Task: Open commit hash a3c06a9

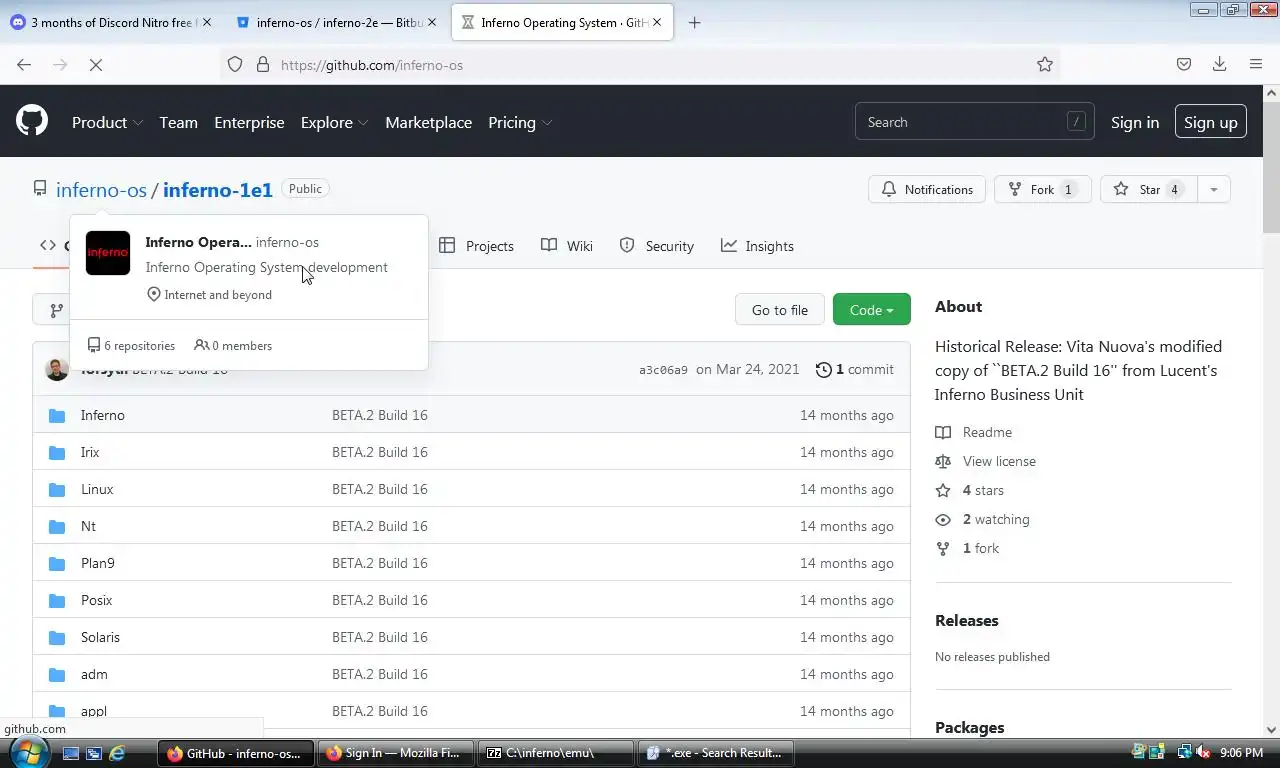Action: pyautogui.click(x=663, y=370)
